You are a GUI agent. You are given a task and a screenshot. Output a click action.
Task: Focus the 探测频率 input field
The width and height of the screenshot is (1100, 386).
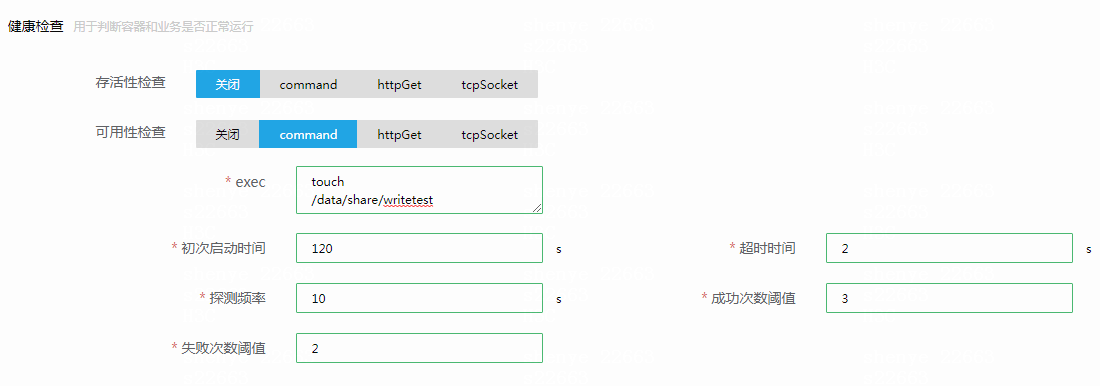pyautogui.click(x=420, y=298)
